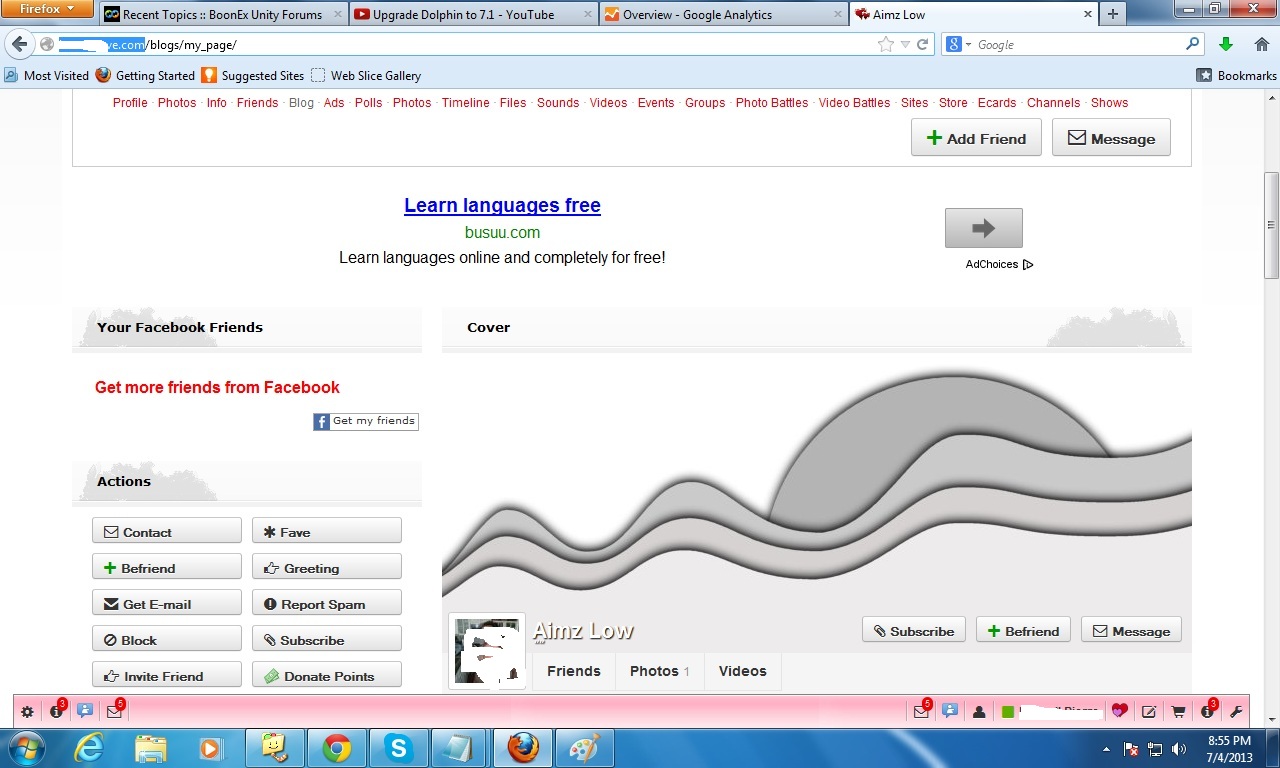Open URL bar history dropdown arrow

[x=905, y=44]
